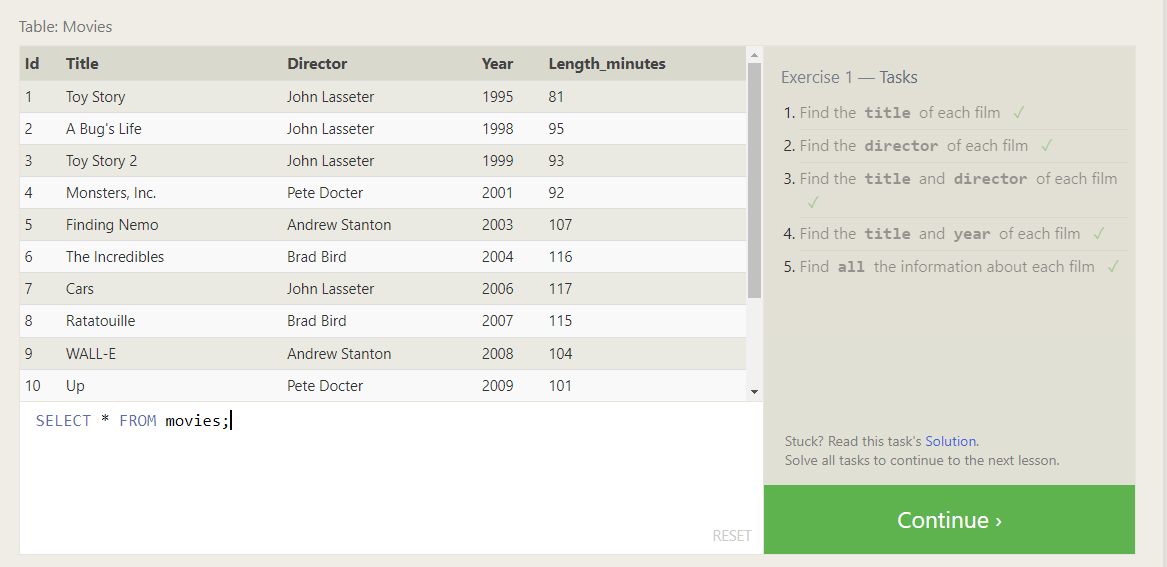
Task: Click length 107 in Finding Nemo row
Action: point(560,225)
